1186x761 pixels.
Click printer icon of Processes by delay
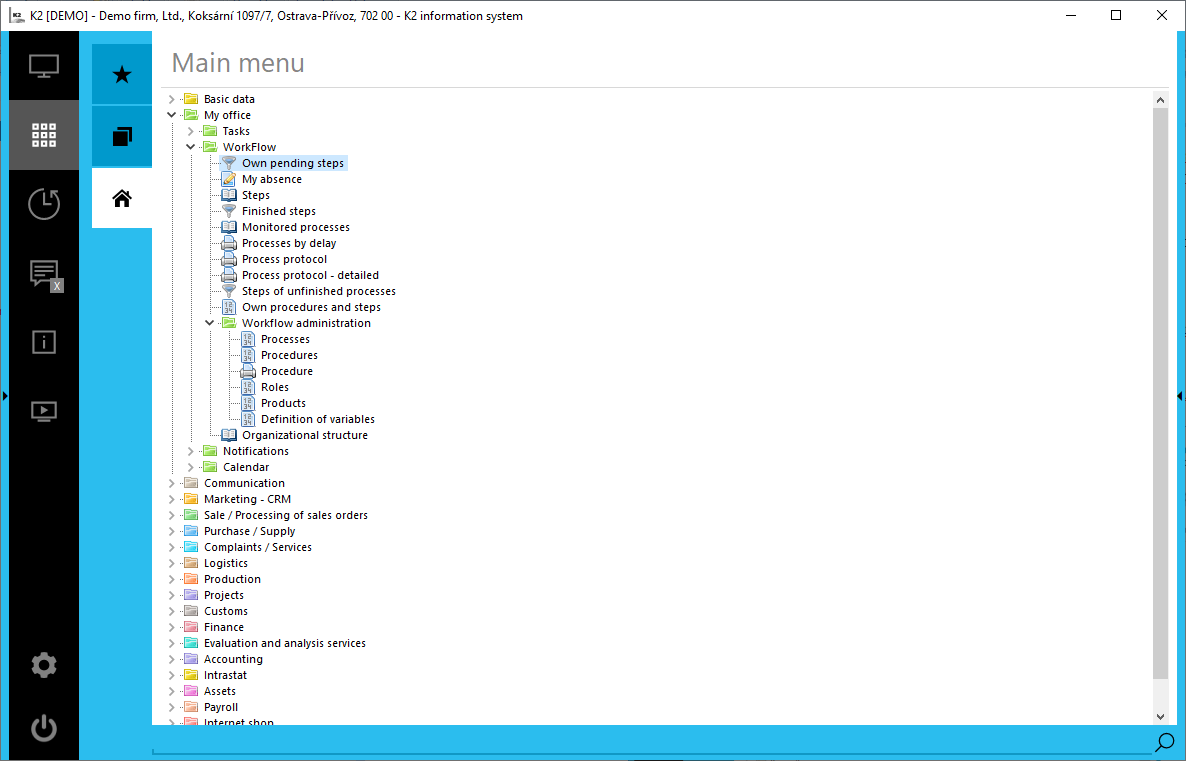(228, 244)
